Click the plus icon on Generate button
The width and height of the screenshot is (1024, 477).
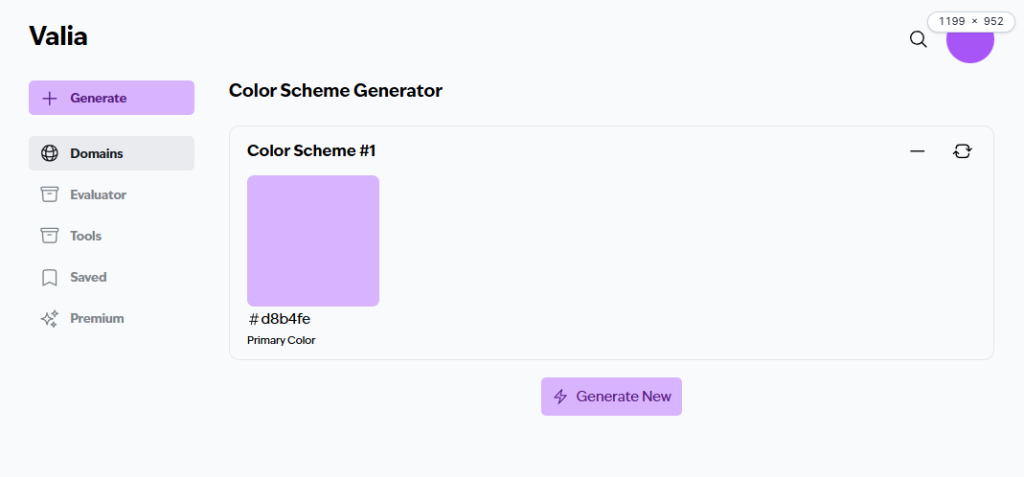point(50,98)
